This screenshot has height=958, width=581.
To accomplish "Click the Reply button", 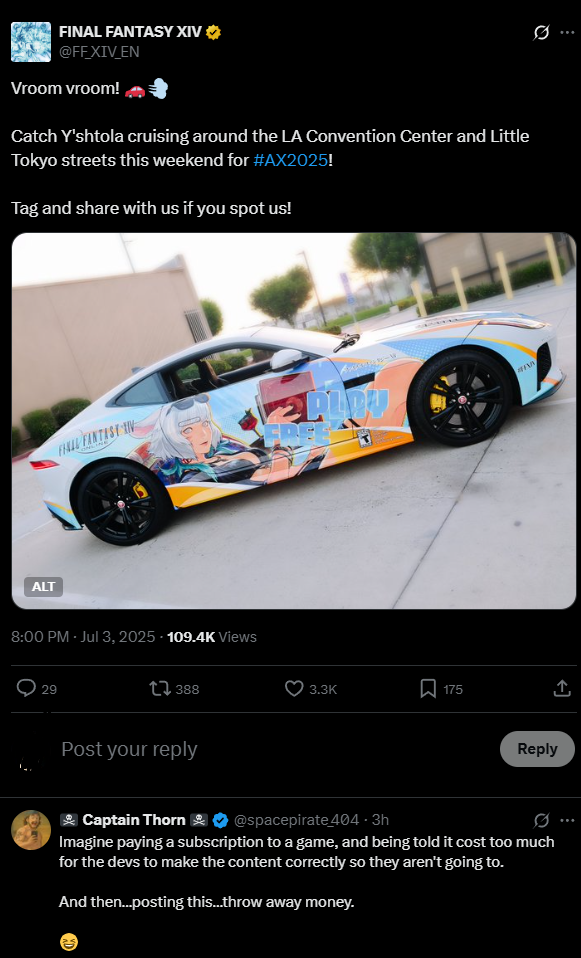I will (x=537, y=749).
